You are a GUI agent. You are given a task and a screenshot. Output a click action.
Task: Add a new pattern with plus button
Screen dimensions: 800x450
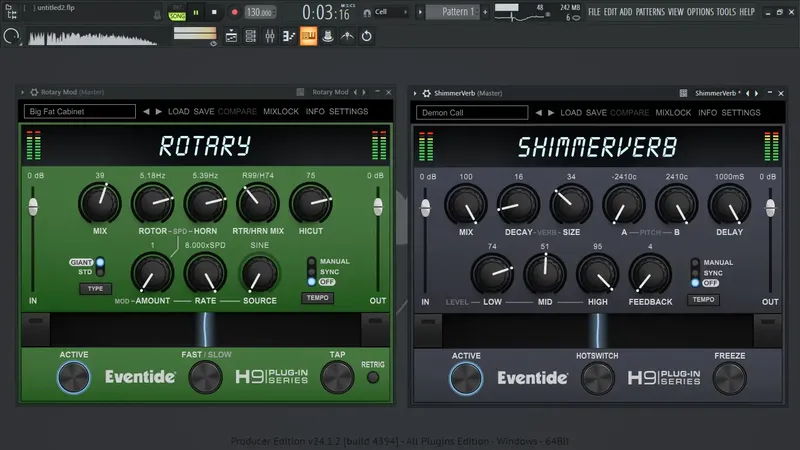click(x=485, y=12)
